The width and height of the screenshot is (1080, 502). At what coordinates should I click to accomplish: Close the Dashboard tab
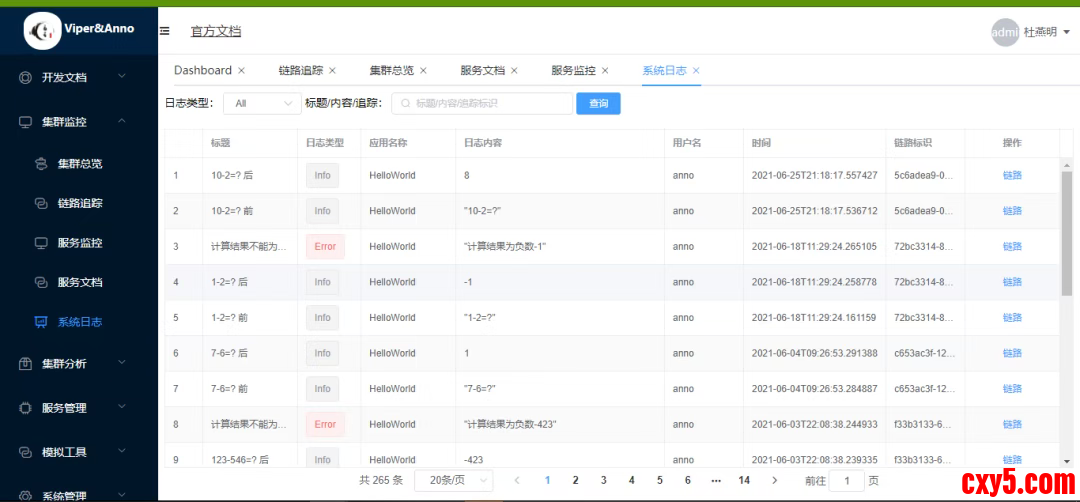pos(241,71)
